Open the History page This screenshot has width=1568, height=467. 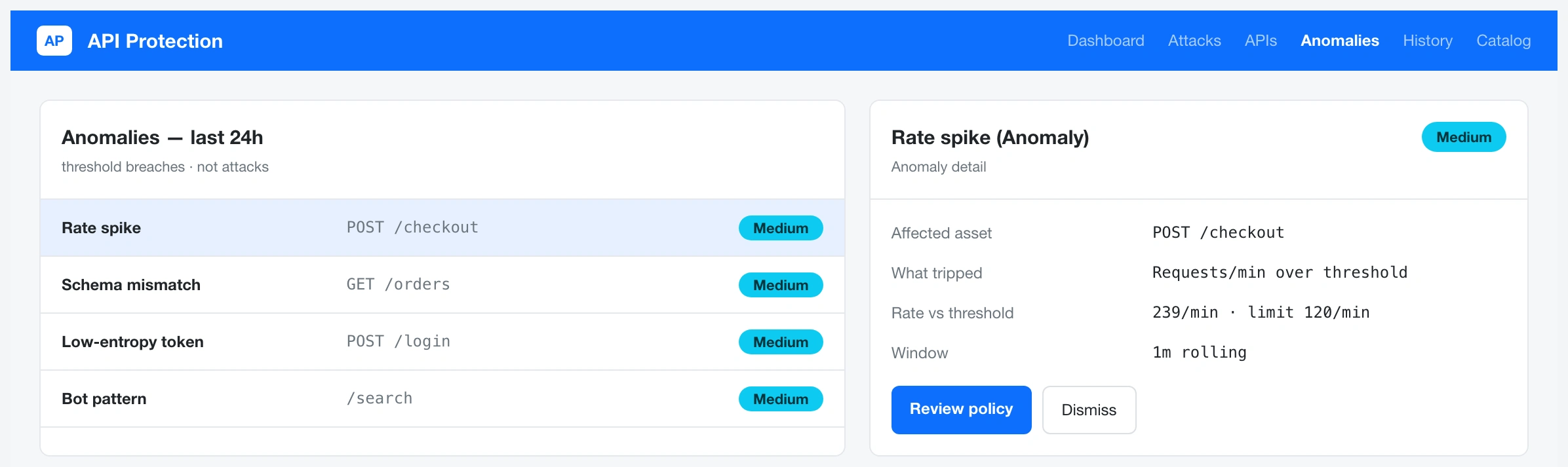(x=1428, y=41)
